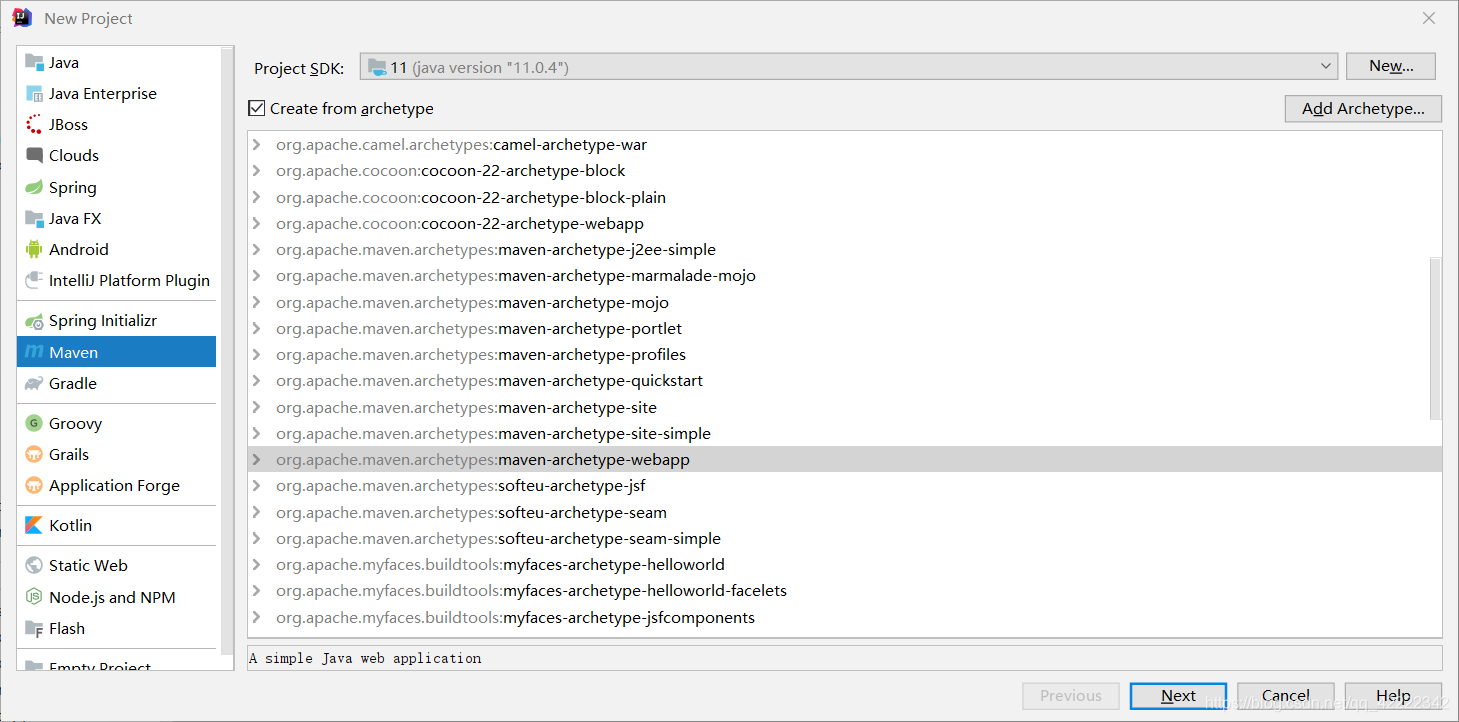This screenshot has height=722, width=1459.
Task: Click the Java Enterprise icon
Action: click(34, 93)
